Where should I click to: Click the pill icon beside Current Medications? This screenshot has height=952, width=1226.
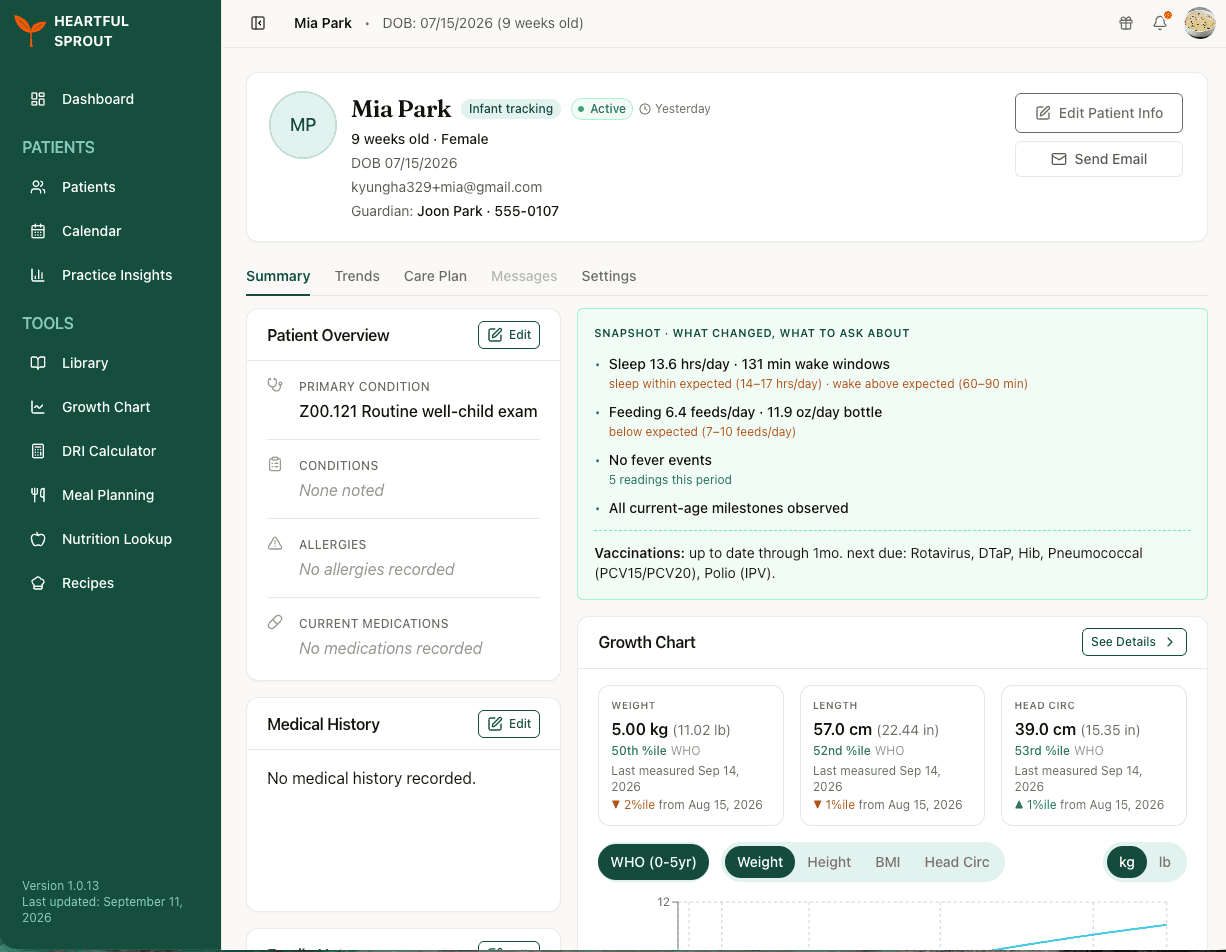click(x=275, y=623)
